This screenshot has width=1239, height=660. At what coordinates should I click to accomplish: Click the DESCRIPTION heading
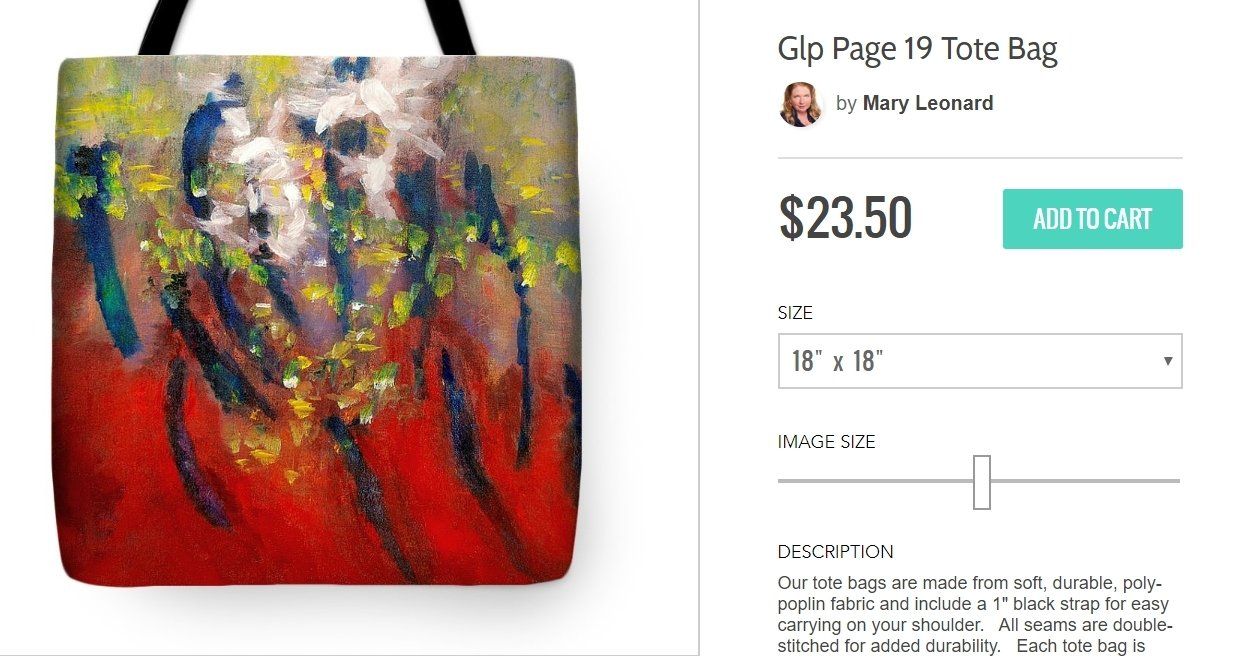[835, 552]
